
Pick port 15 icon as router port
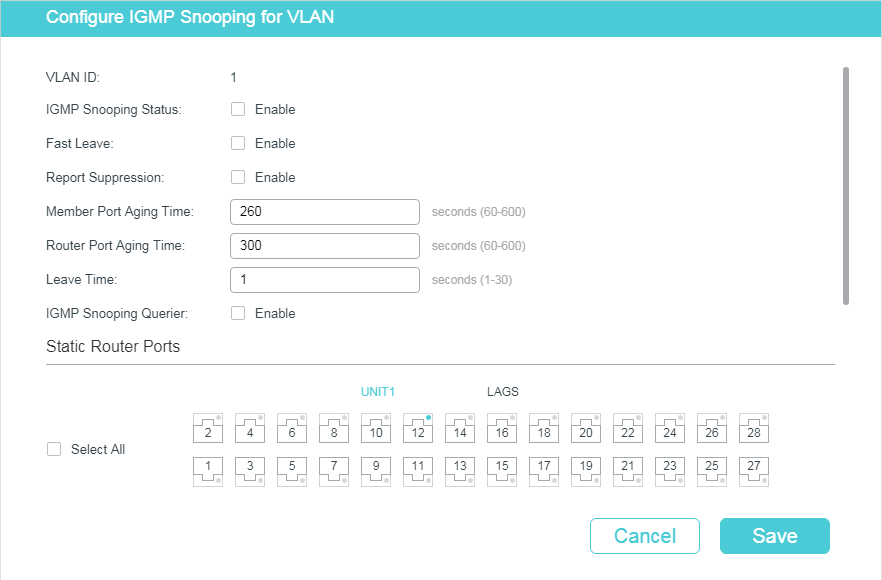(502, 470)
